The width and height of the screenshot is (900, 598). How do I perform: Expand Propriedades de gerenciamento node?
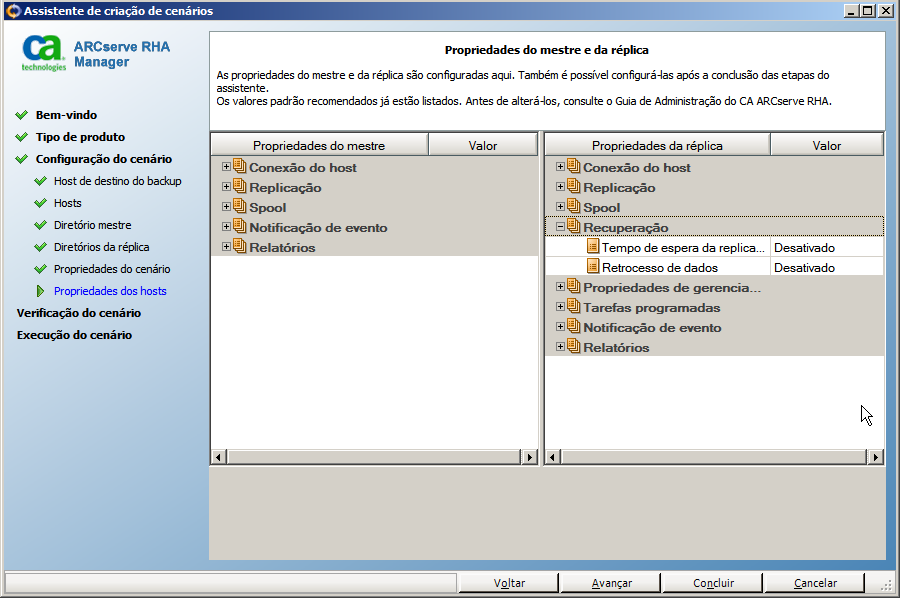tap(560, 287)
